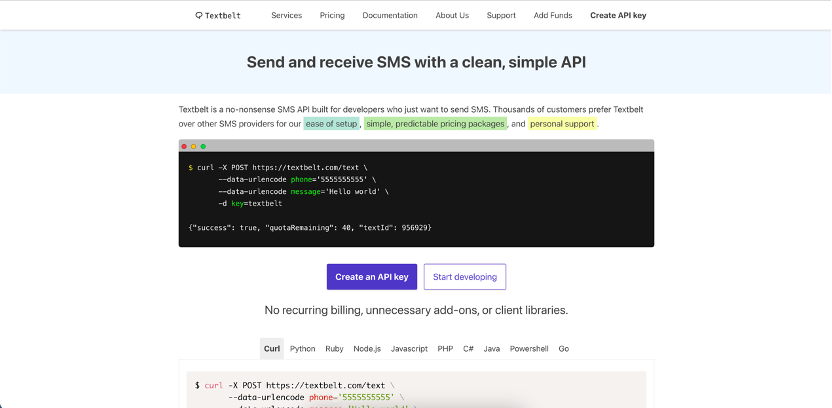Image resolution: width=832 pixels, height=408 pixels.
Task: Click the green dot on the terminal mockup
Action: click(203, 146)
